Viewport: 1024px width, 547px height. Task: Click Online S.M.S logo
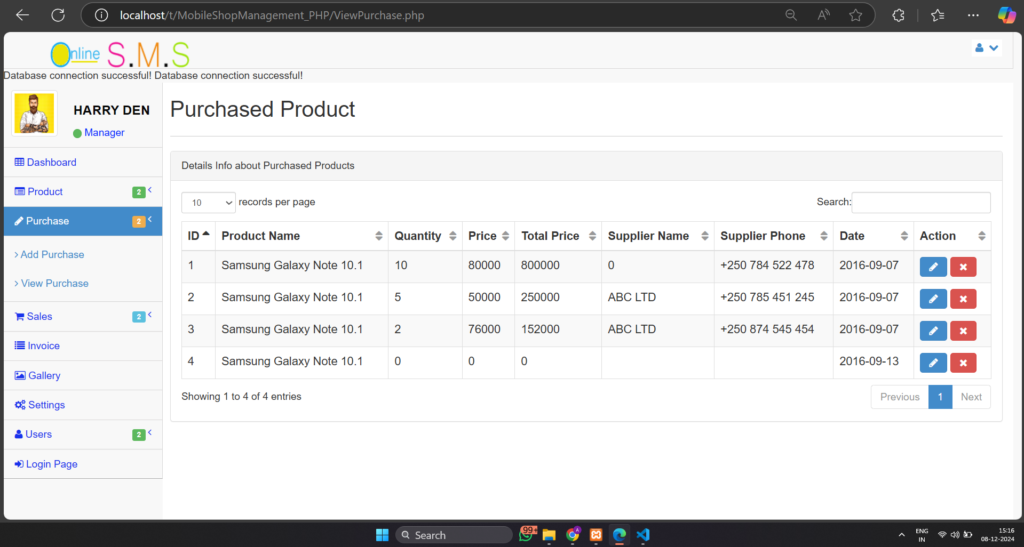pos(120,54)
